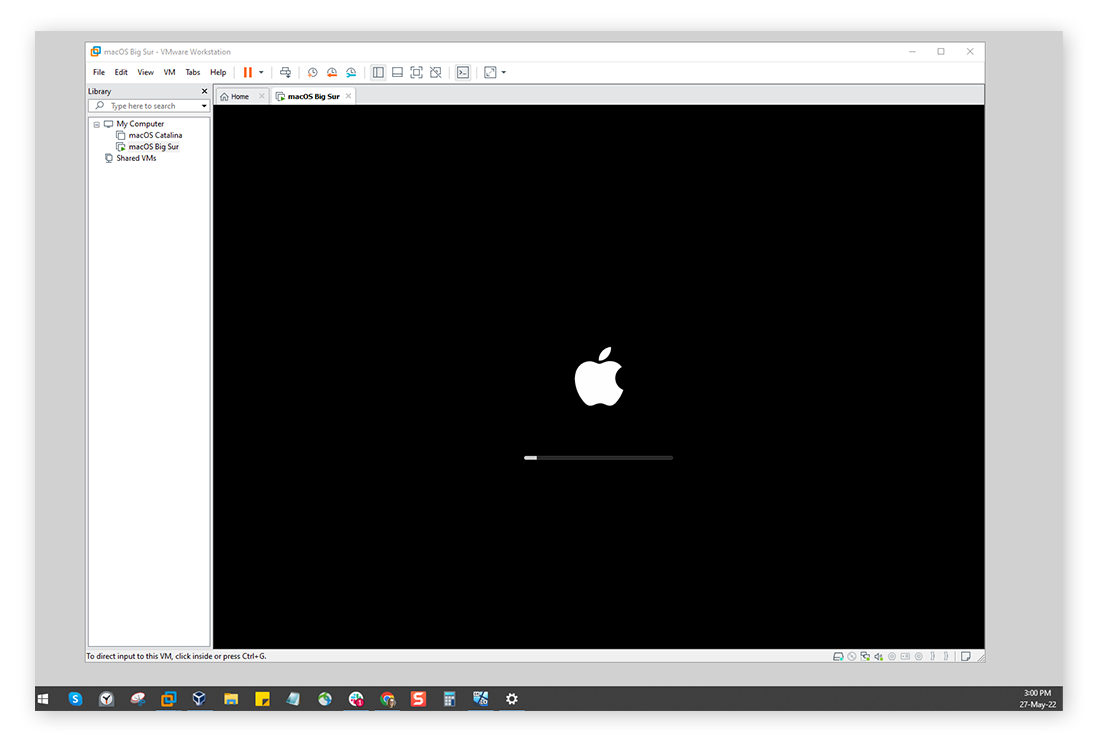Viewport: 1100px width, 746px height.
Task: Click the CD/DVD drive status icon
Action: pos(852,657)
